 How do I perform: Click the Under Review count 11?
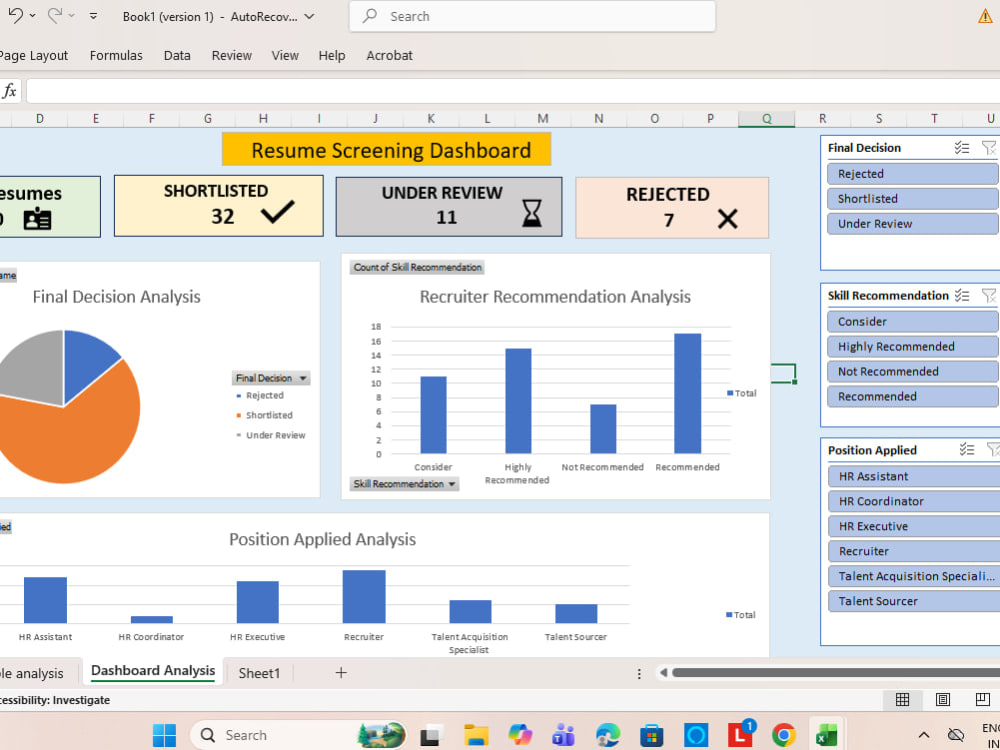pos(446,217)
